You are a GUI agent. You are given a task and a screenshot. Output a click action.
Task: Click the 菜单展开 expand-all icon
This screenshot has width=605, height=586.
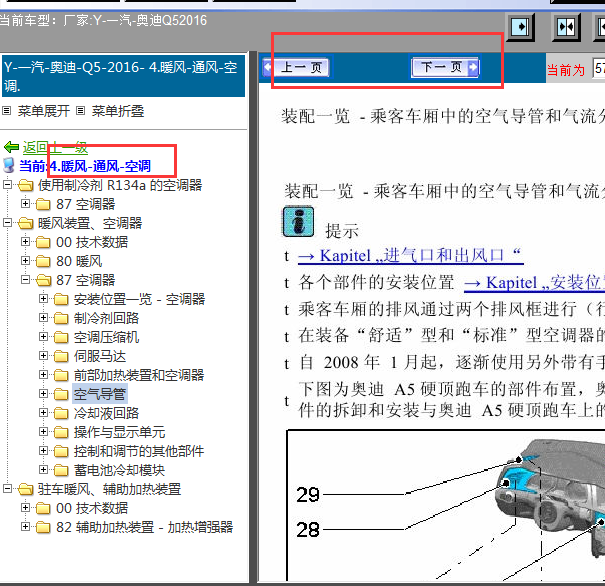7,111
